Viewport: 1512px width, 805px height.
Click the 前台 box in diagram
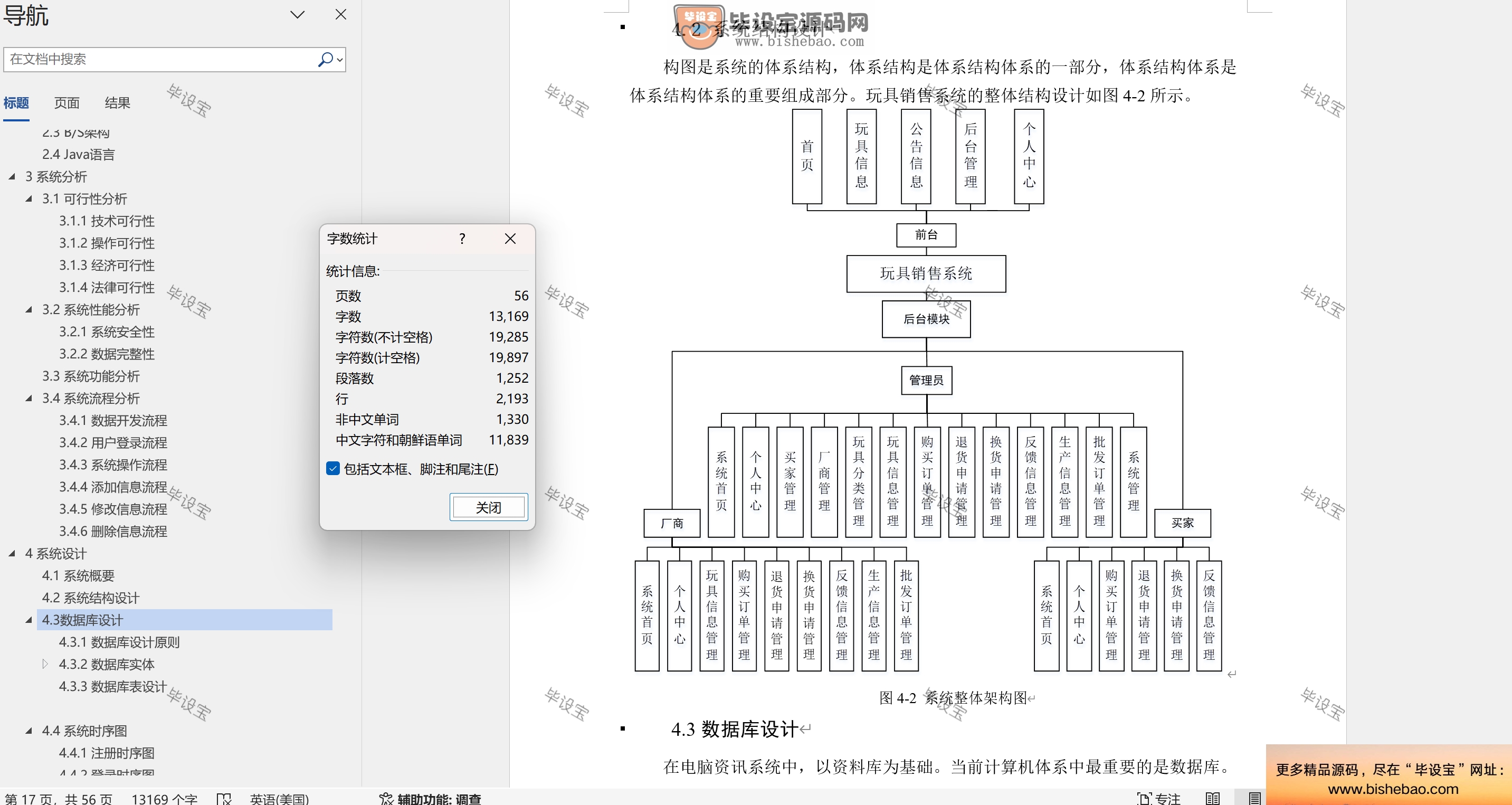pos(926,235)
